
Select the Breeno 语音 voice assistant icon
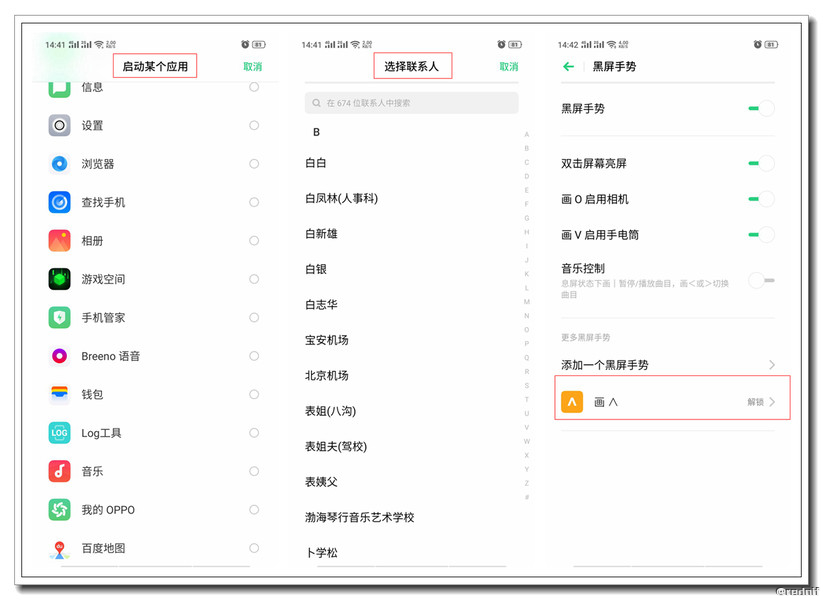point(62,355)
